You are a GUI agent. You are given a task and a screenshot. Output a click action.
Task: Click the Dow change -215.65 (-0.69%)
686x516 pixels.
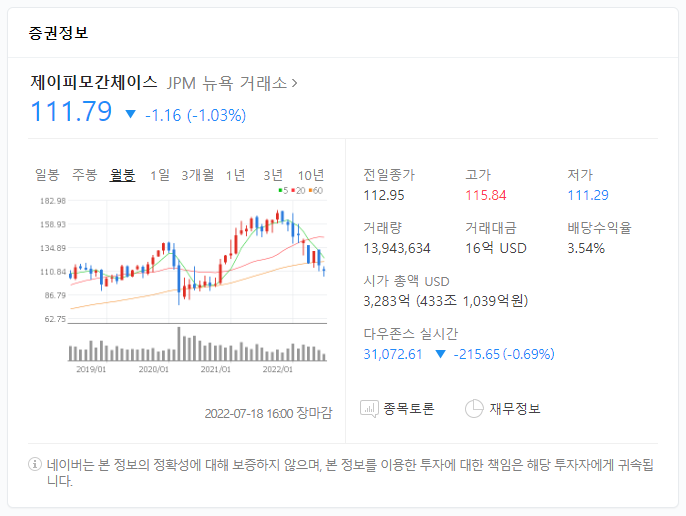[x=504, y=354]
